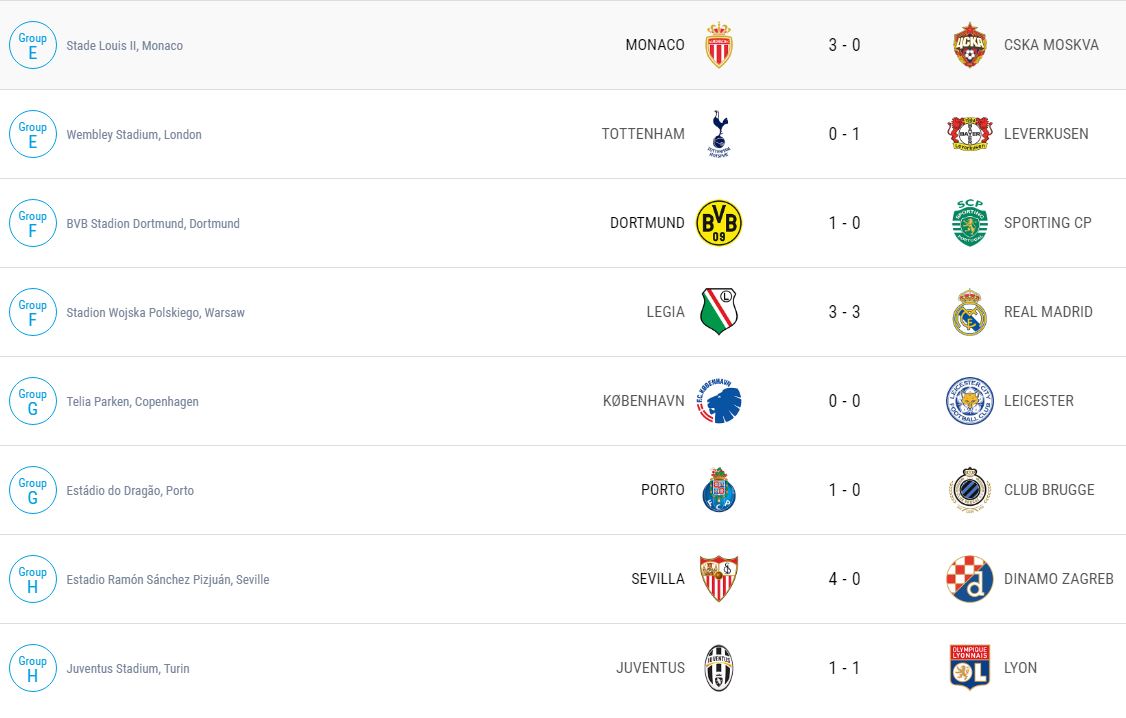Click the Group E badge for Wembley Stadium match
1126x718 pixels.
coord(33,134)
